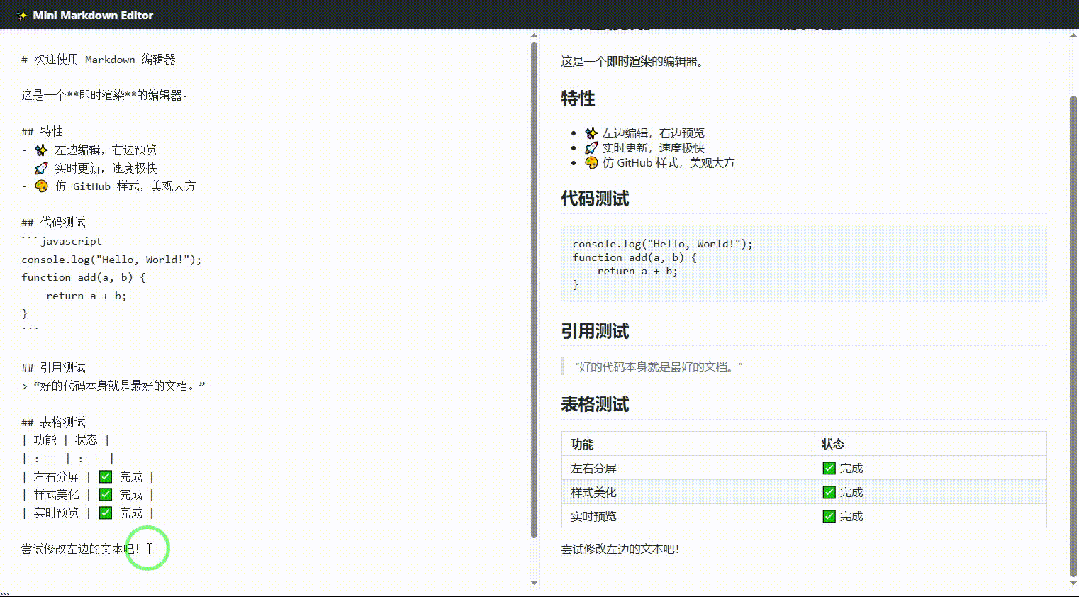The width and height of the screenshot is (1079, 597).
Task: Click the '## 表格测试' source line
Action: tap(54, 422)
